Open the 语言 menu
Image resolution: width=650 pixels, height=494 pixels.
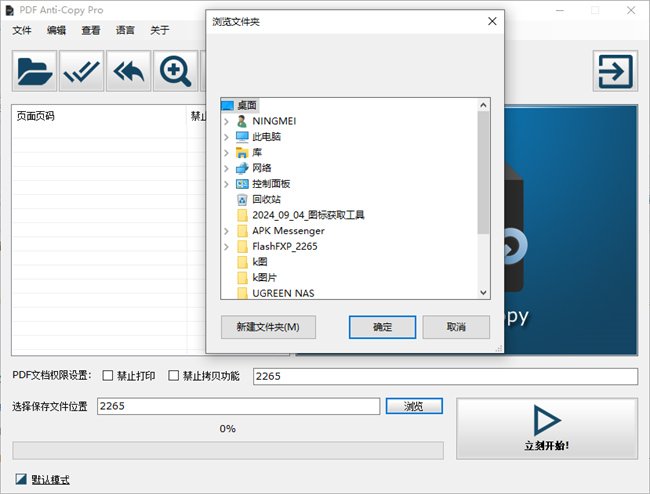coord(125,30)
